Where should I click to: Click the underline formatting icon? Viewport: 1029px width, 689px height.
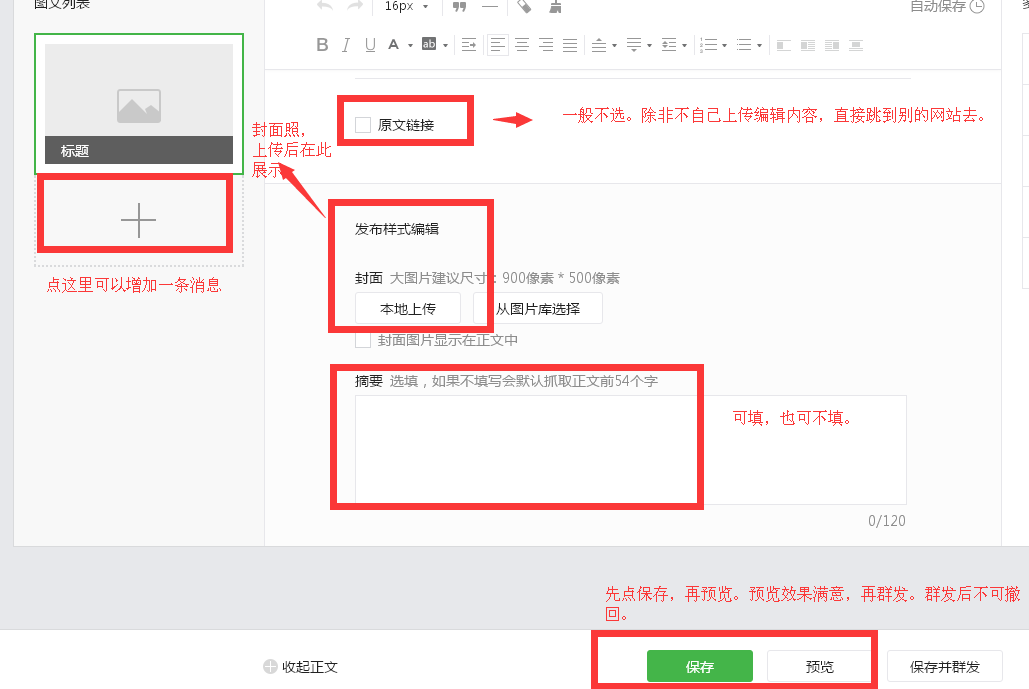(x=370, y=45)
